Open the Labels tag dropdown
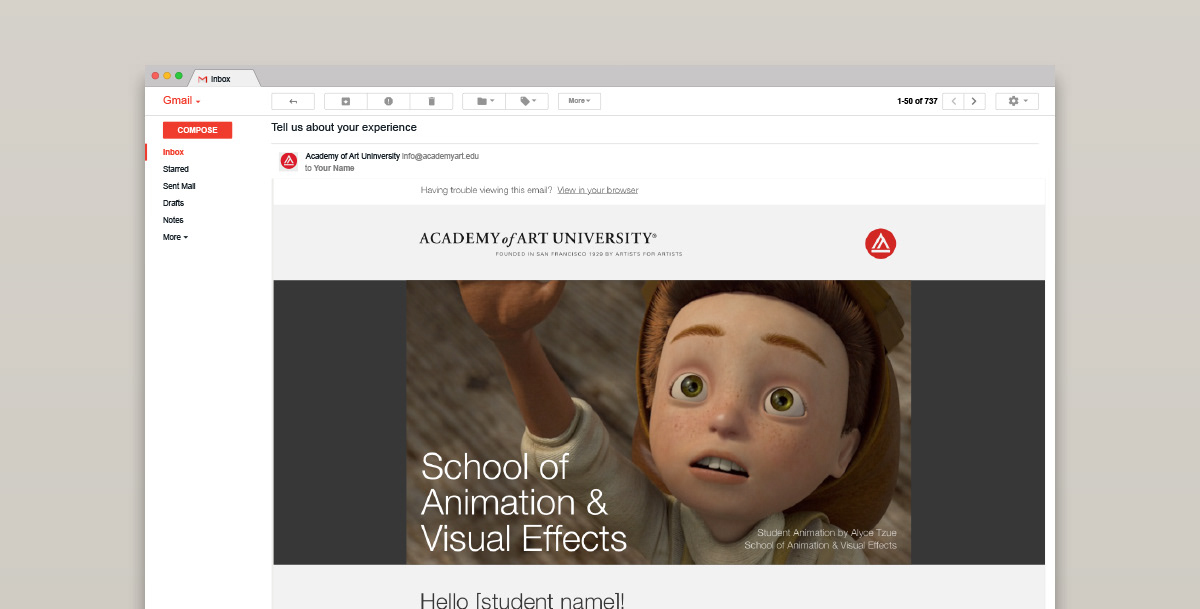This screenshot has width=1200, height=609. (527, 101)
